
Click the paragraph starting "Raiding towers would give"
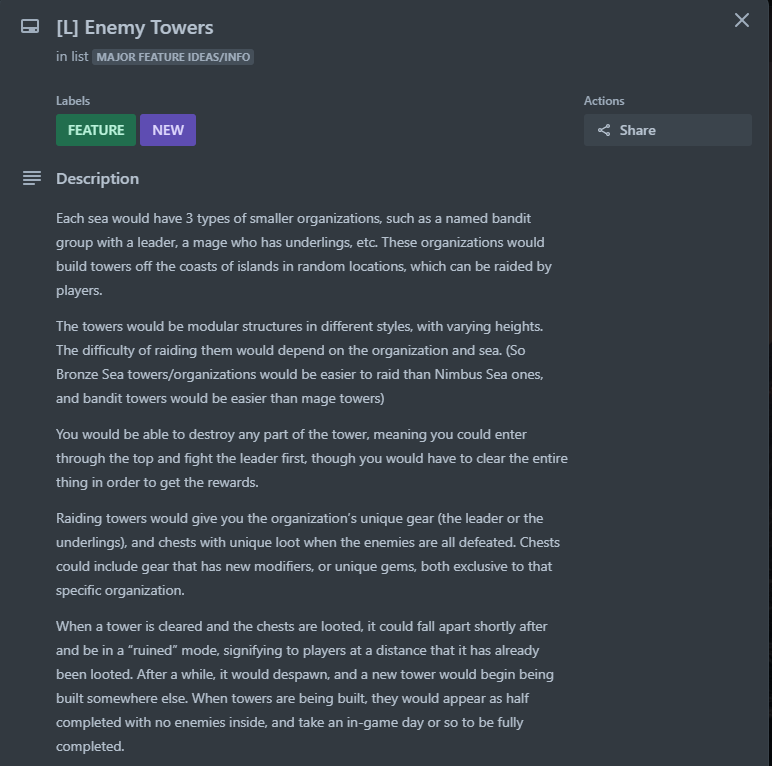click(x=308, y=554)
